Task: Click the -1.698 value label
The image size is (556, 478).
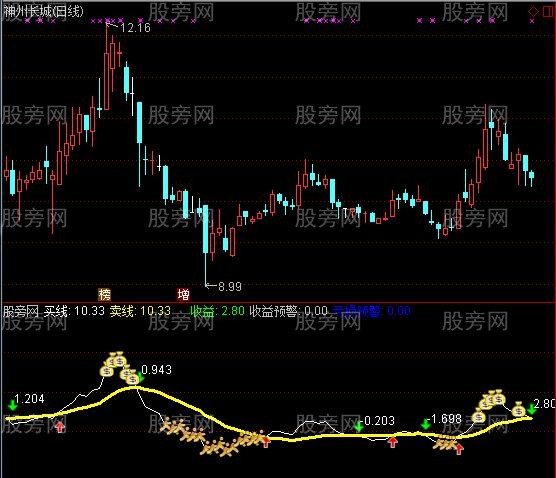Action: pos(445,419)
